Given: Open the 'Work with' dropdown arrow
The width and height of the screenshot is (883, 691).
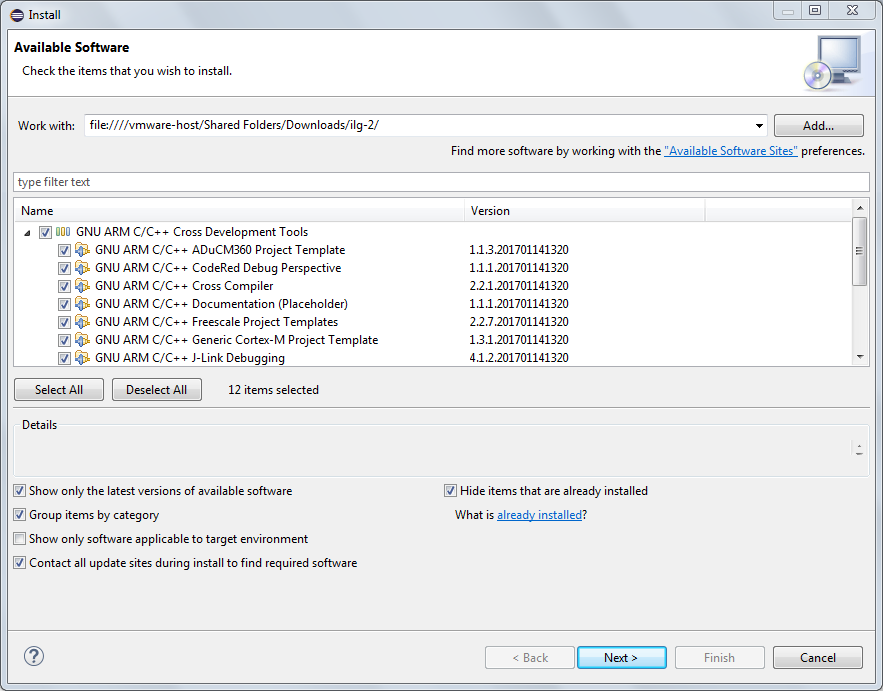Looking at the screenshot, I should 760,126.
